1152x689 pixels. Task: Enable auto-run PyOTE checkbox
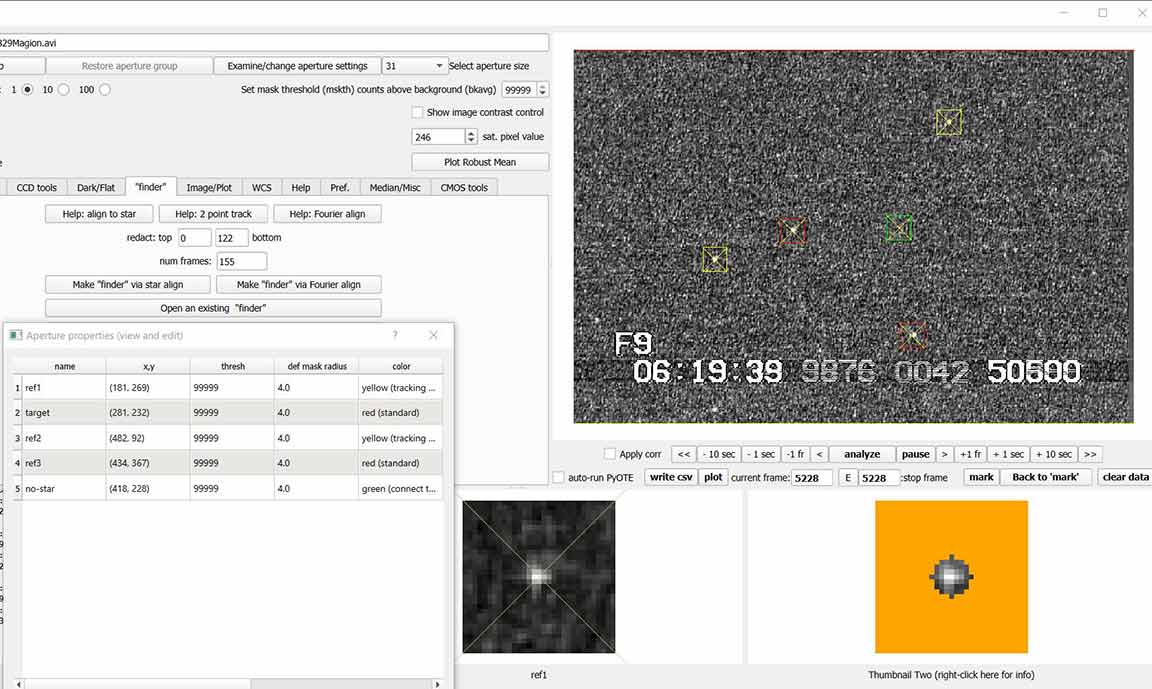click(558, 477)
